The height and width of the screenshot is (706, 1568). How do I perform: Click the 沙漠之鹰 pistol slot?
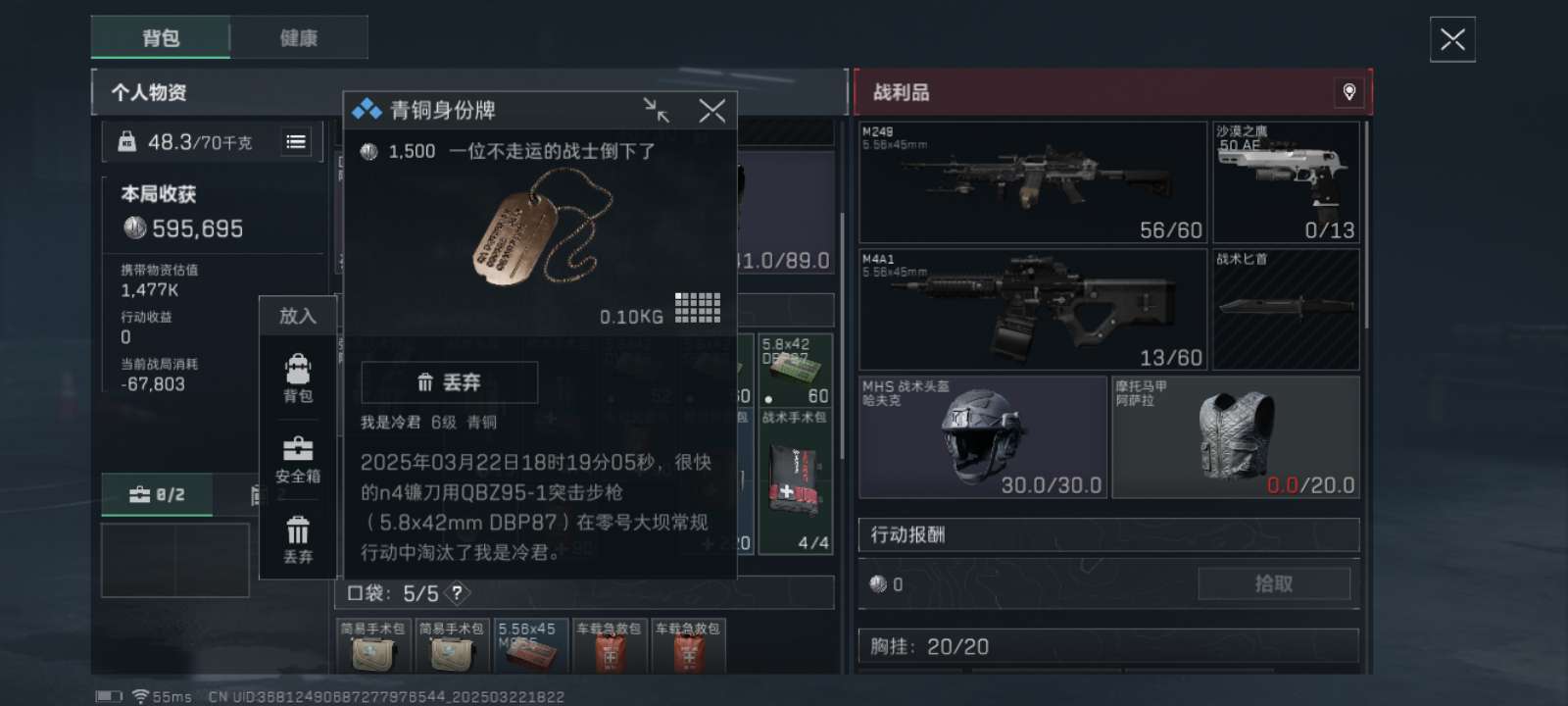click(x=1286, y=182)
